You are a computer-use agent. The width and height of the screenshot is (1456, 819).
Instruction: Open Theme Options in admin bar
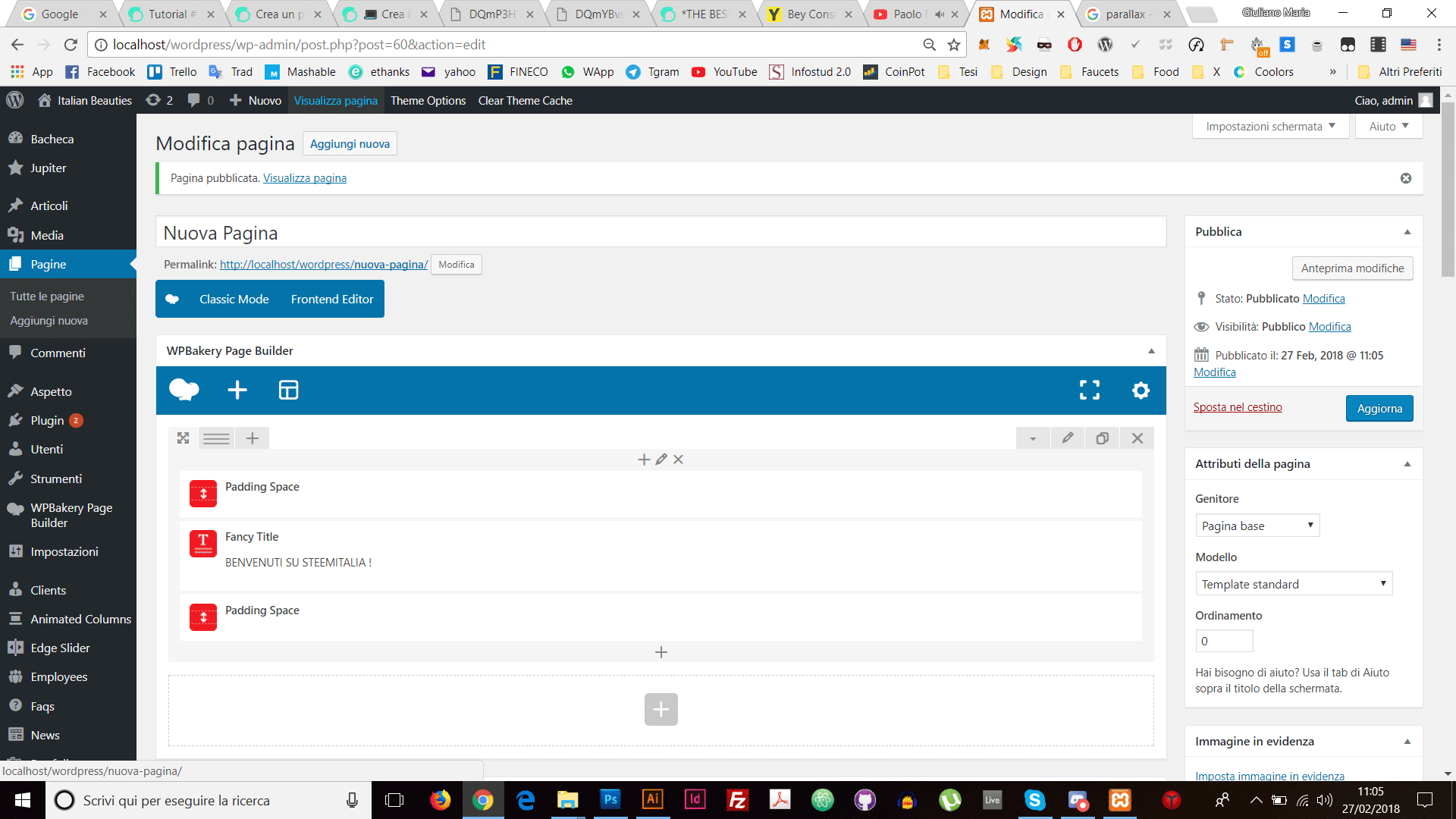tap(428, 101)
